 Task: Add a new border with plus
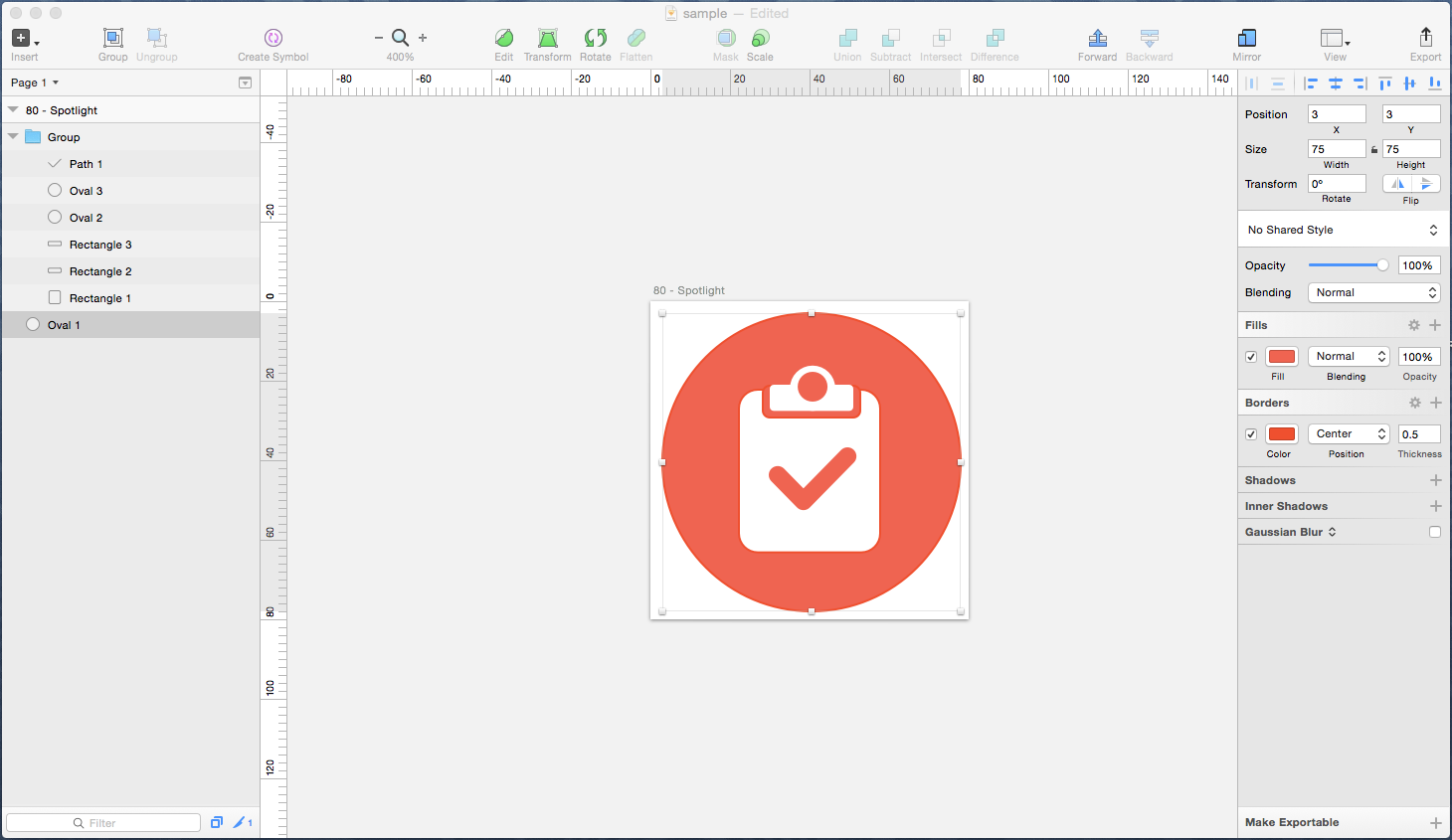pyautogui.click(x=1435, y=403)
